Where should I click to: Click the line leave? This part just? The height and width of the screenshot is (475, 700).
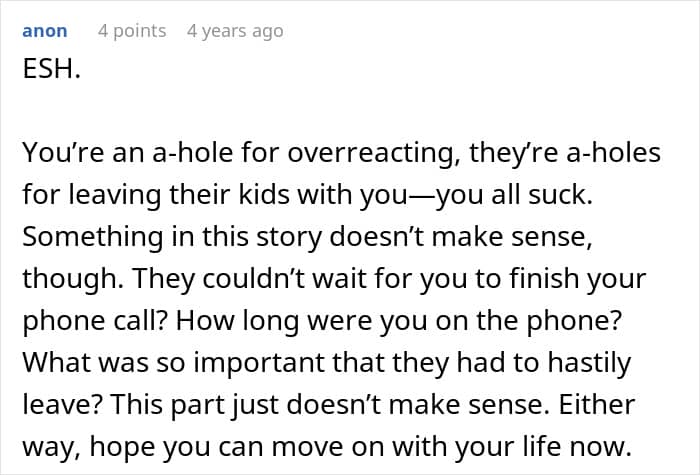pos(329,404)
